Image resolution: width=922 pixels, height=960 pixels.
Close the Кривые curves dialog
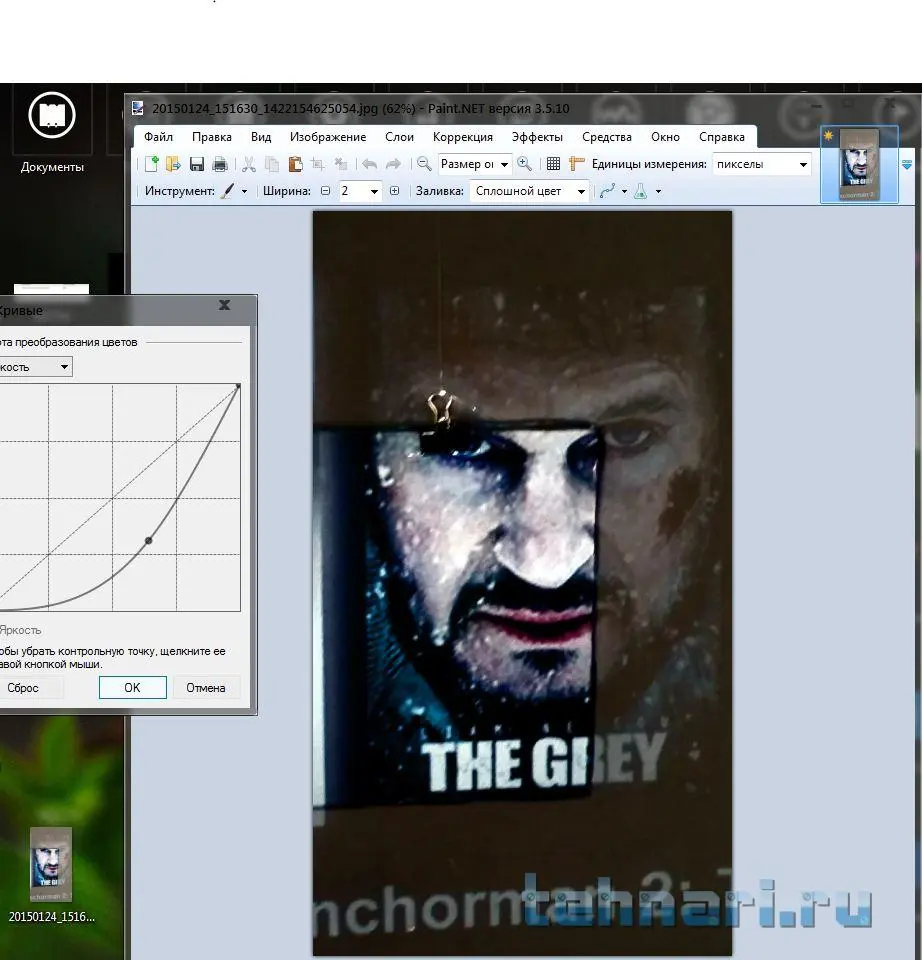[x=225, y=305]
